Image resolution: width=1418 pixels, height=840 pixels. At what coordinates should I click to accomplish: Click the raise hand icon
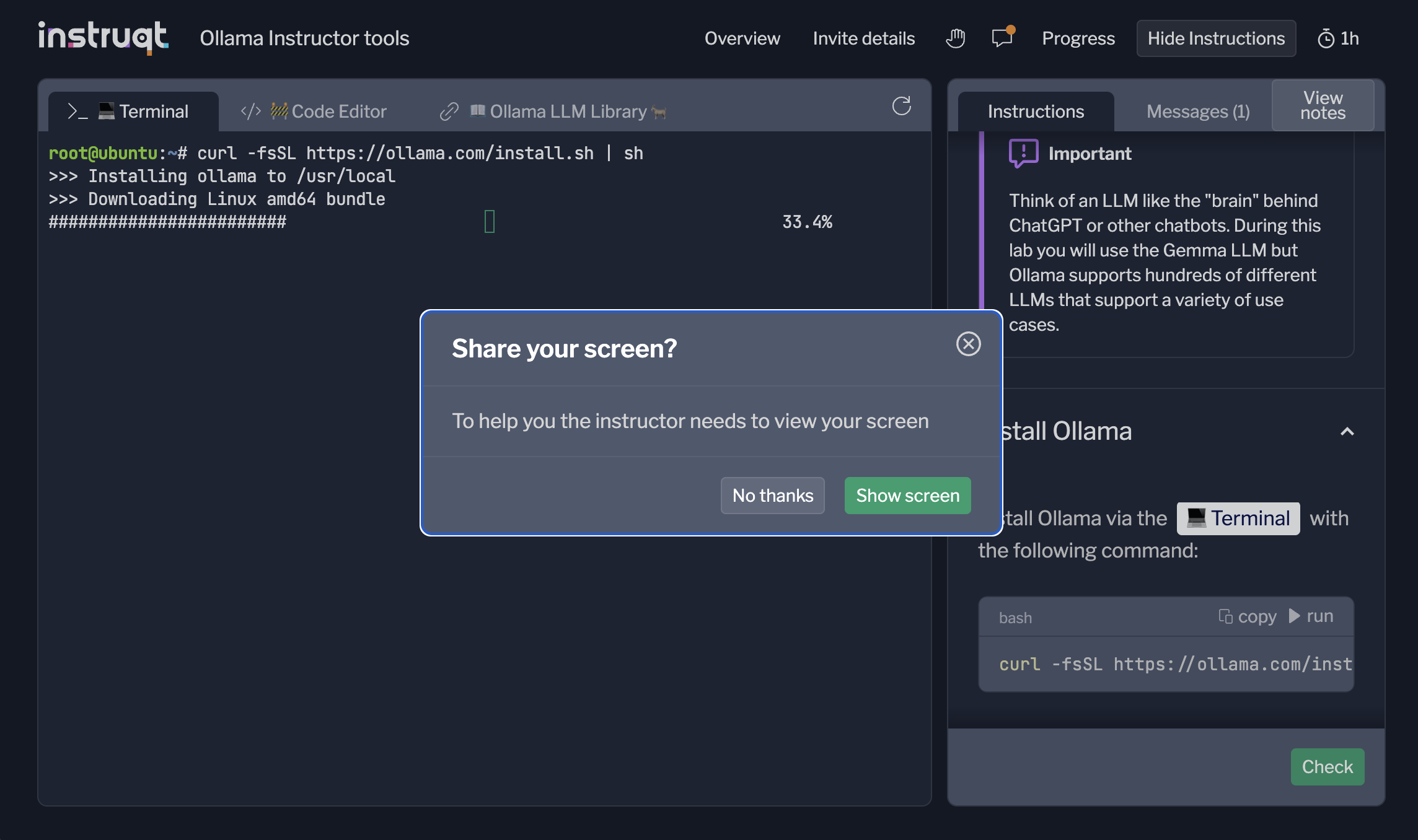click(955, 38)
